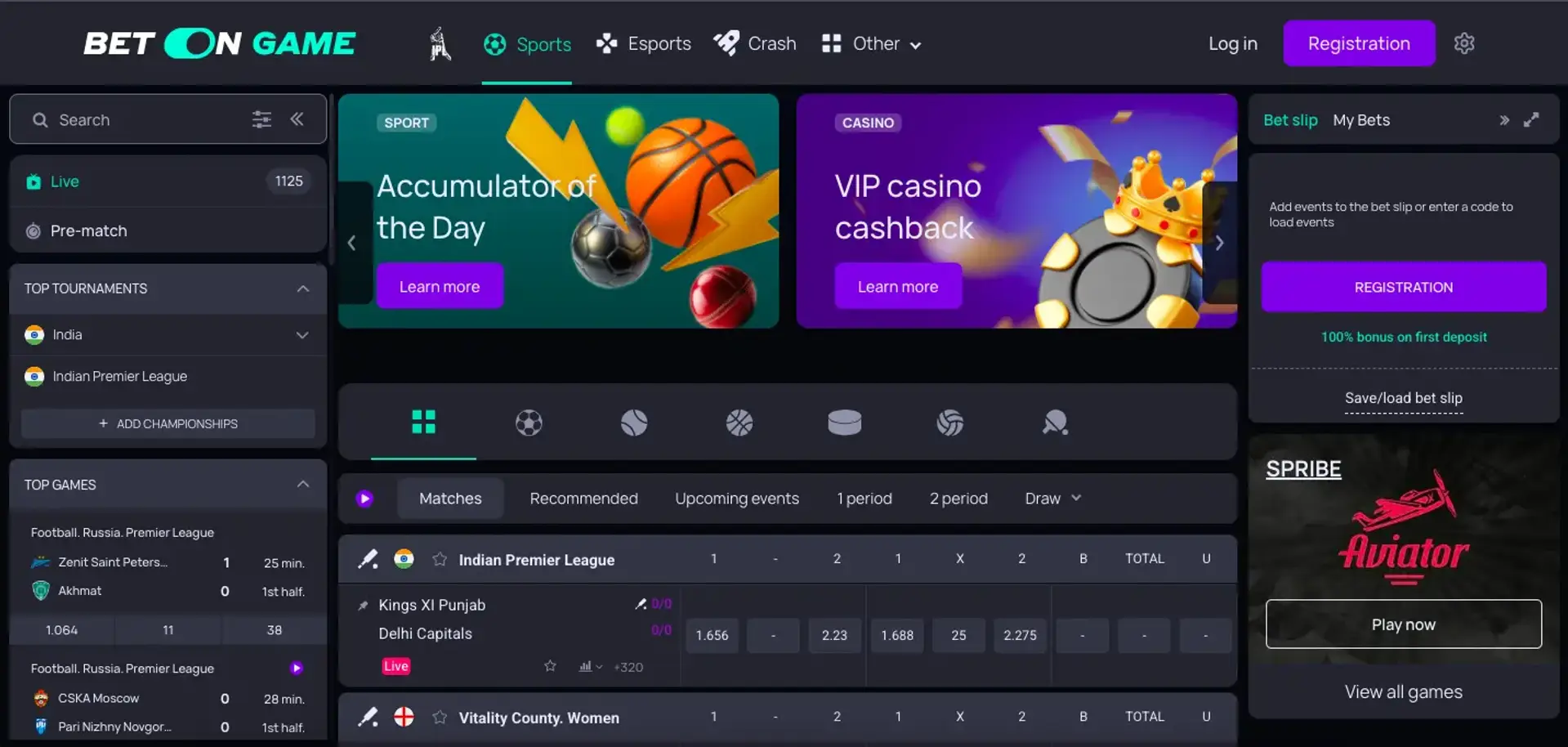This screenshot has width=1568, height=747.
Task: Expand the India tournament dropdown
Action: [302, 335]
